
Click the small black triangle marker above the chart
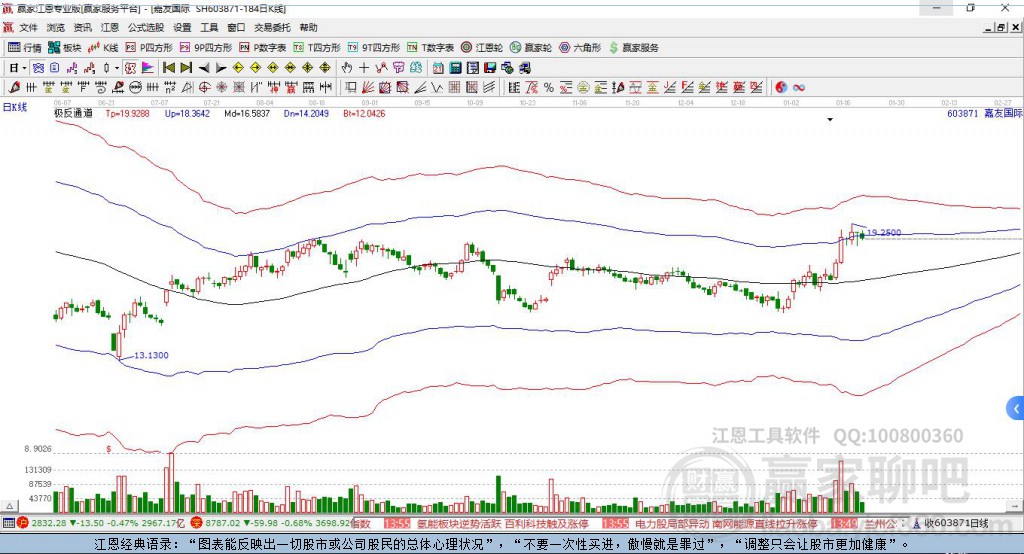click(830, 120)
